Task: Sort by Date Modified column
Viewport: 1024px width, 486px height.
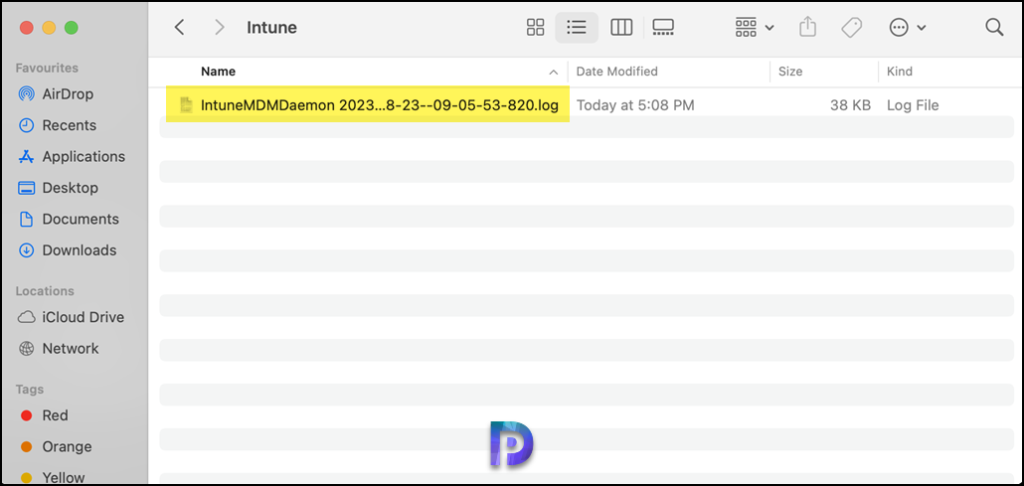Action: [x=616, y=71]
